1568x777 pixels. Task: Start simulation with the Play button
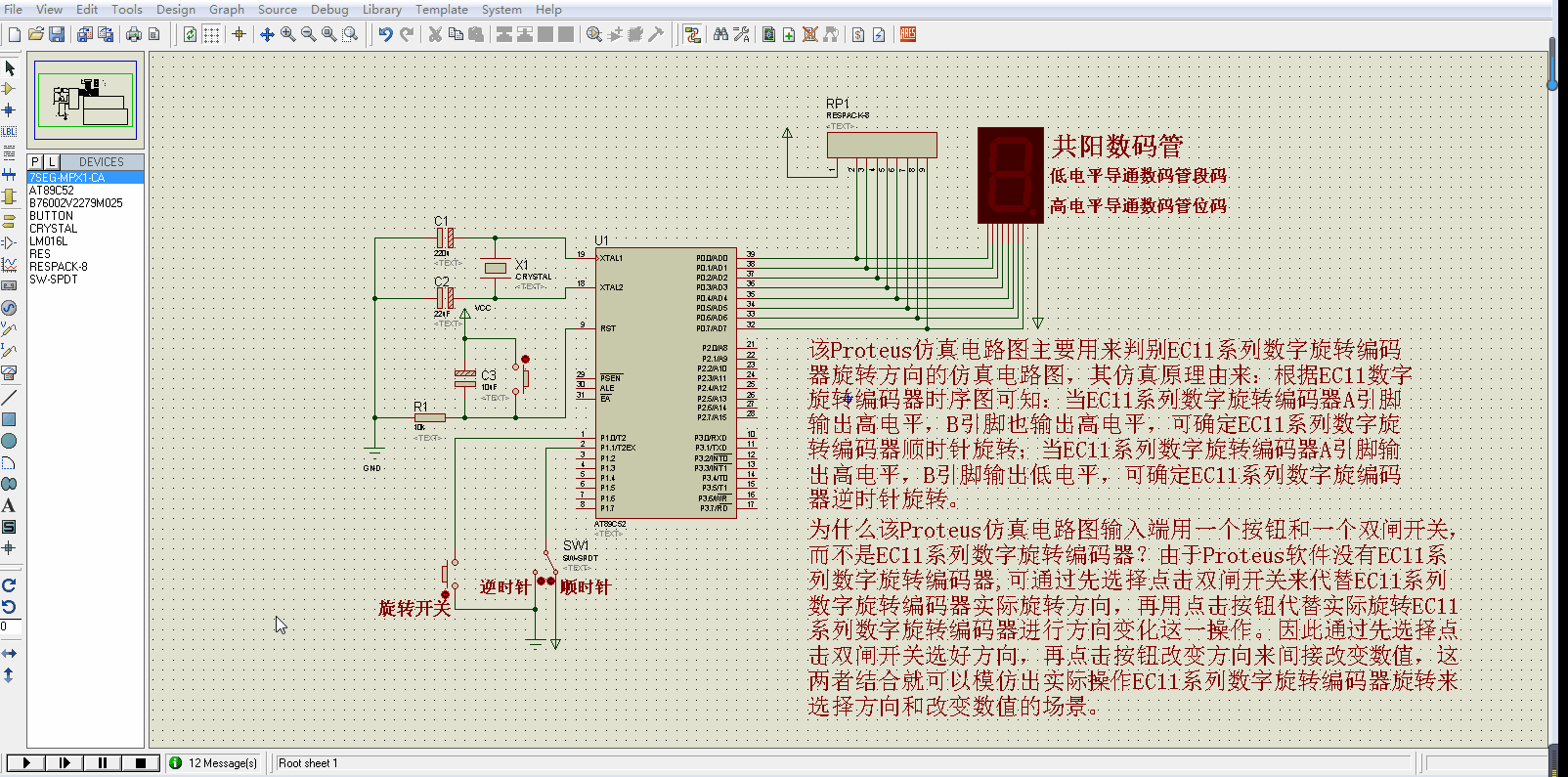click(x=26, y=762)
